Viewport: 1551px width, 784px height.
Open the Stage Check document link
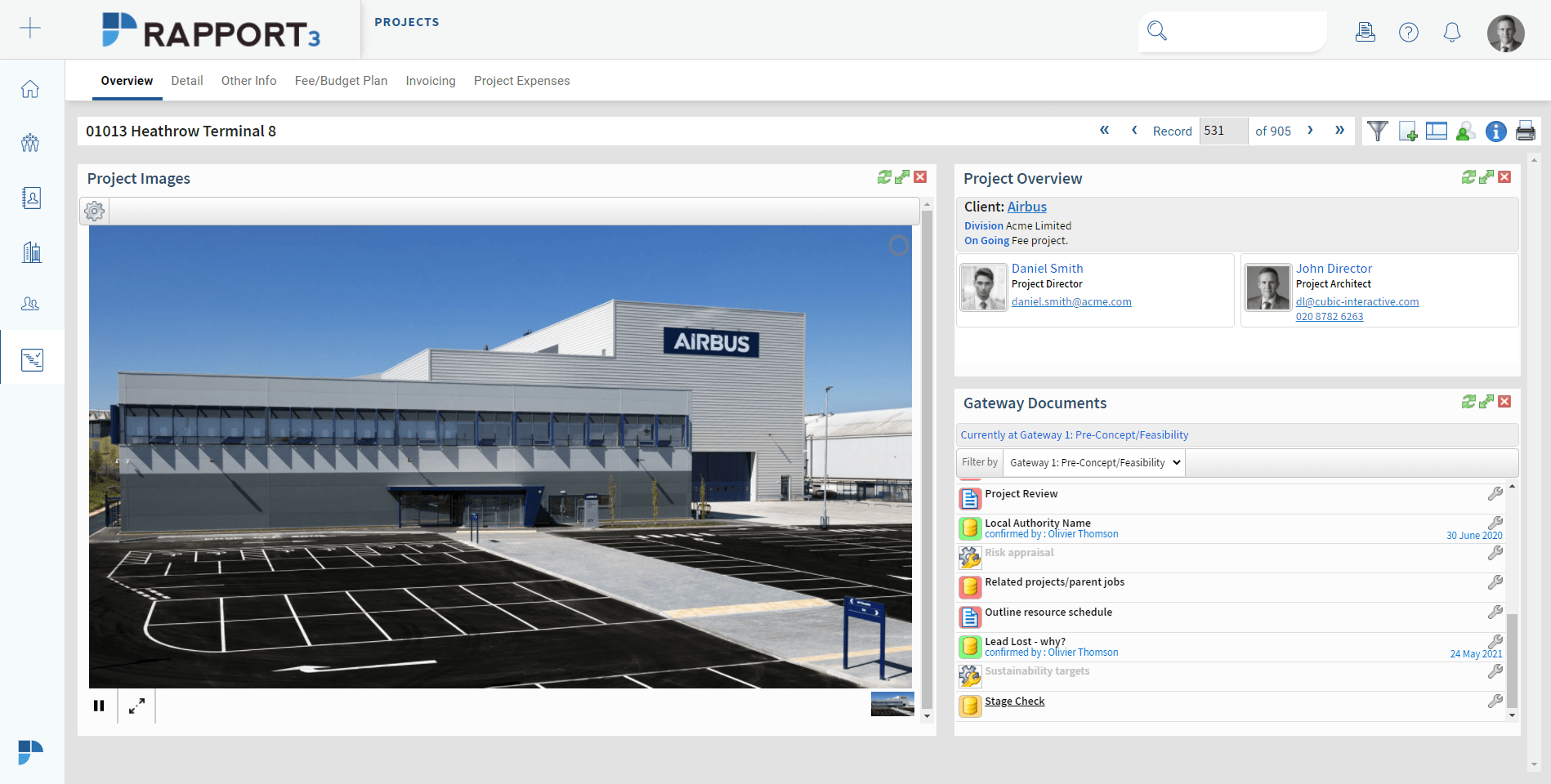click(1014, 701)
